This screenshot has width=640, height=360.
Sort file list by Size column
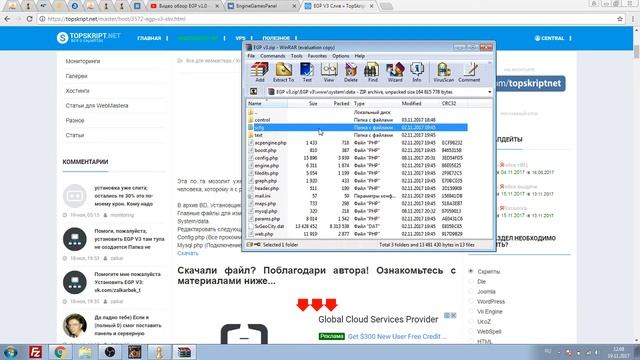tap(303, 104)
